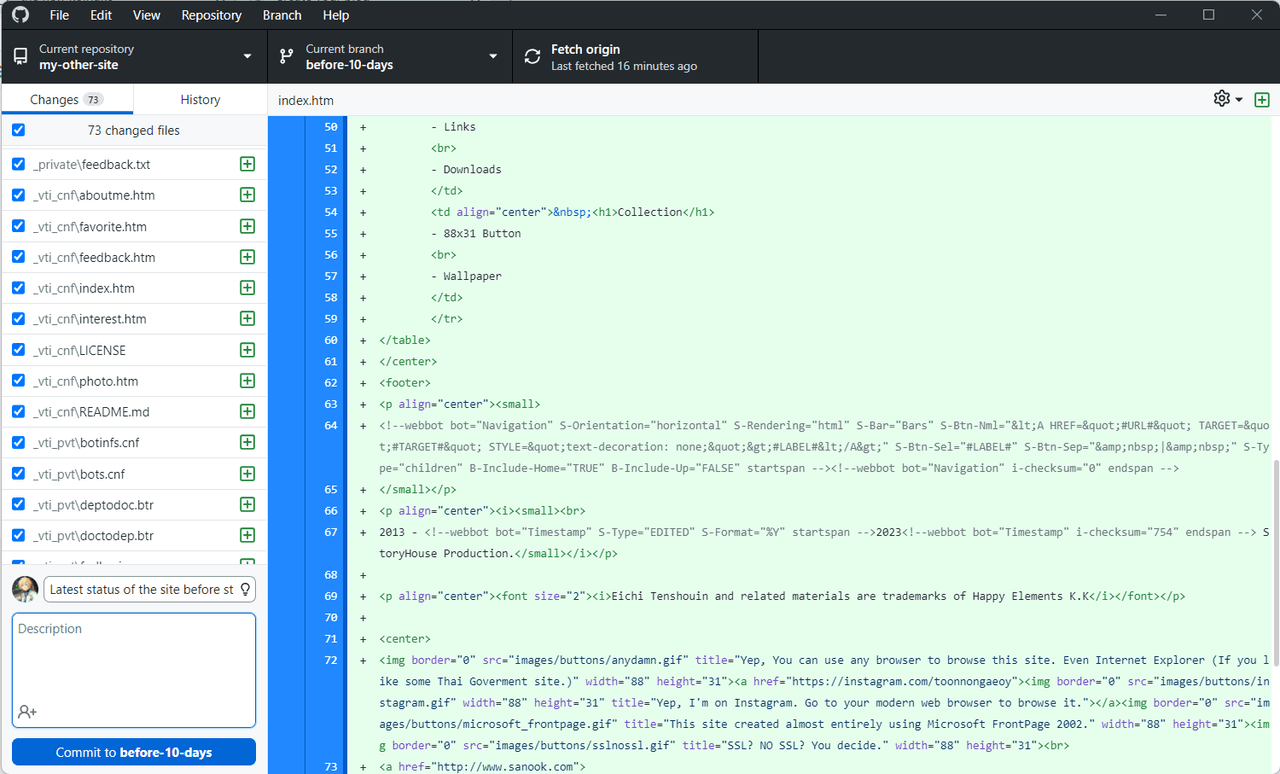
Task: Open the Repository menu
Action: tap(211, 15)
